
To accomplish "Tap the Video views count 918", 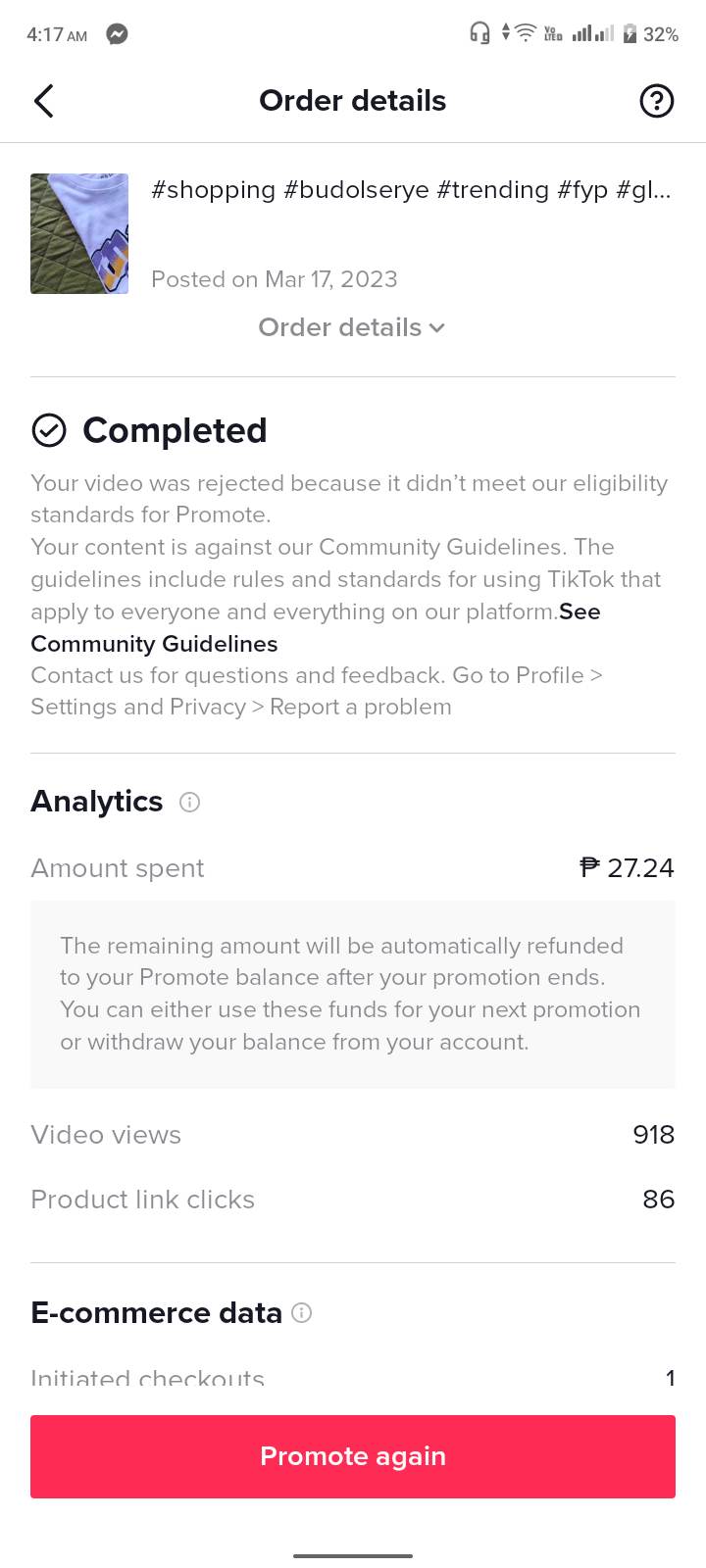I will 653,1135.
